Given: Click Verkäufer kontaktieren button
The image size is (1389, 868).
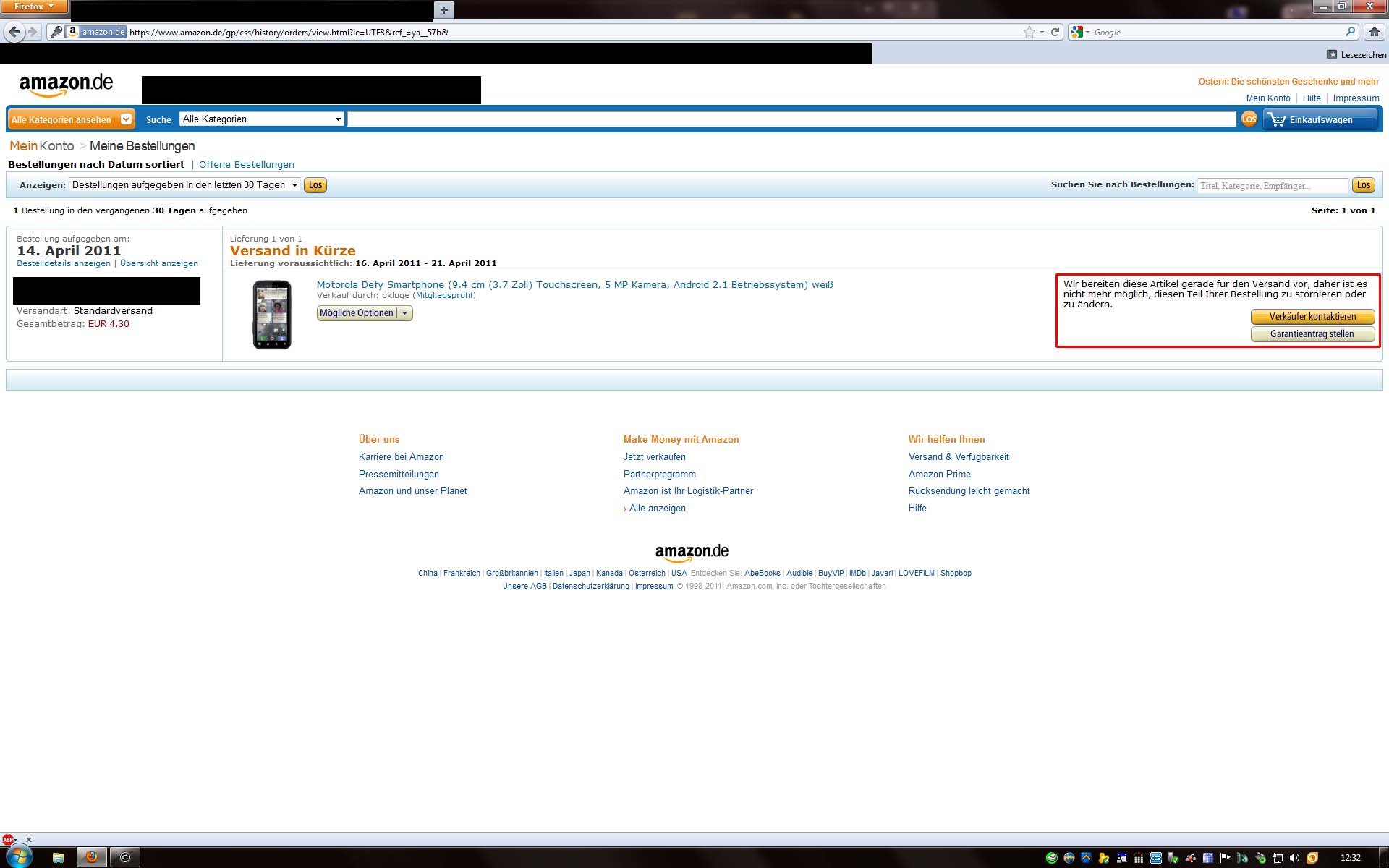Looking at the screenshot, I should (x=1313, y=317).
